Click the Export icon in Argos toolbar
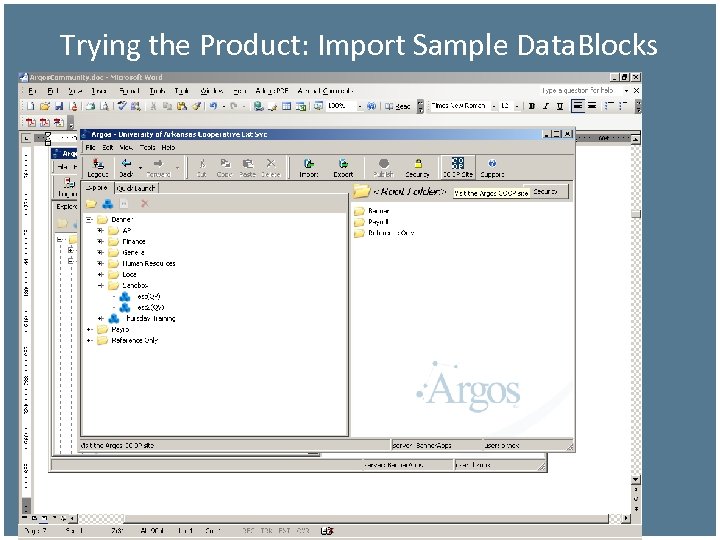 343,168
